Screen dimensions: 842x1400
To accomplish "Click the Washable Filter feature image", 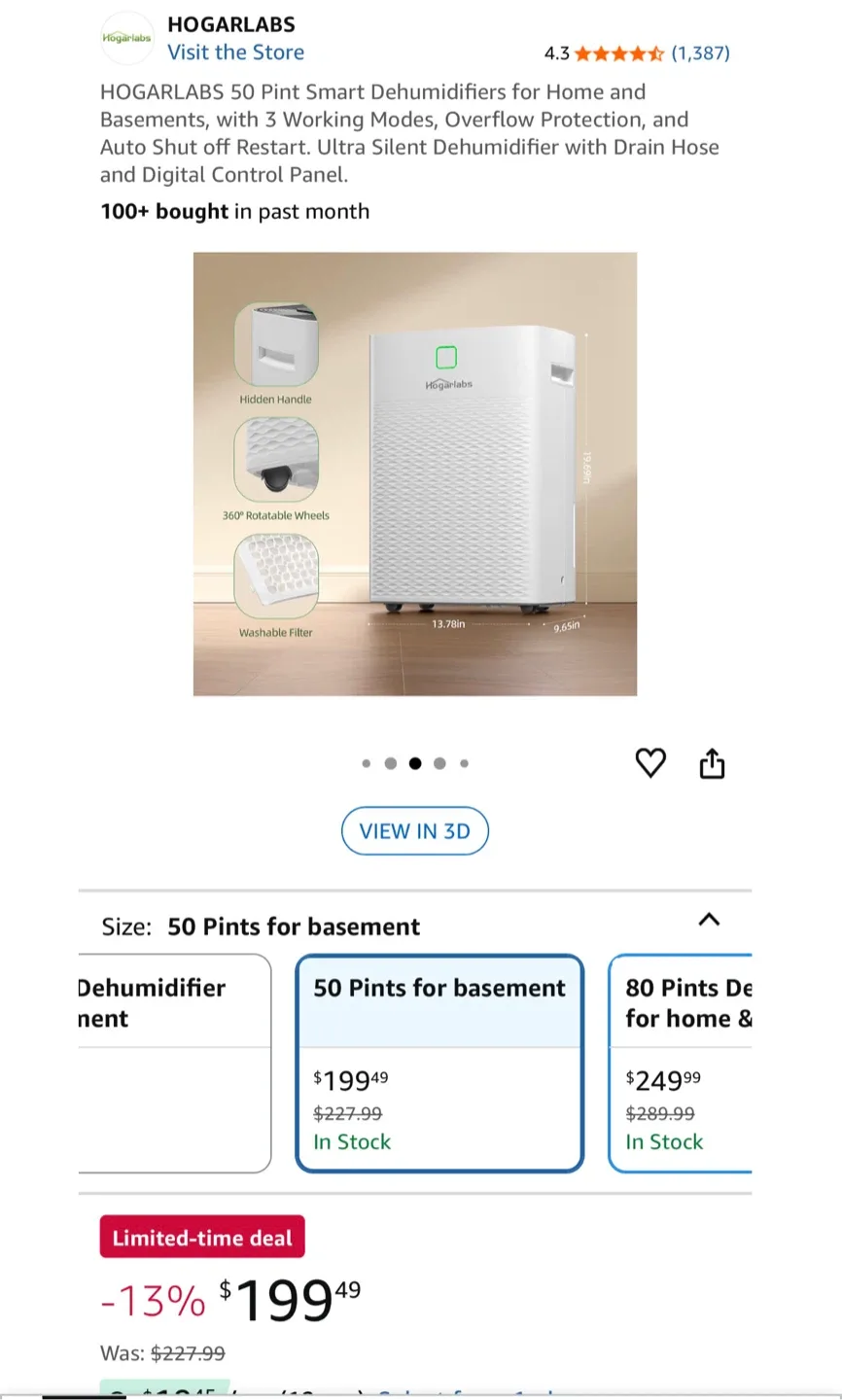I will [x=278, y=577].
